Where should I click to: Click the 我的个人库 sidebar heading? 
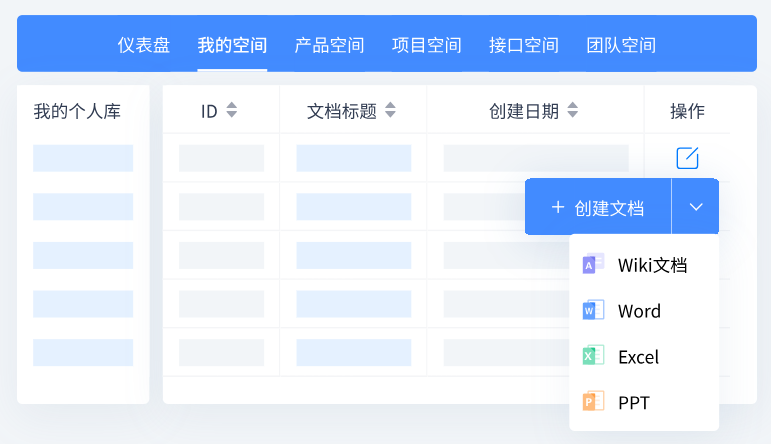77,111
